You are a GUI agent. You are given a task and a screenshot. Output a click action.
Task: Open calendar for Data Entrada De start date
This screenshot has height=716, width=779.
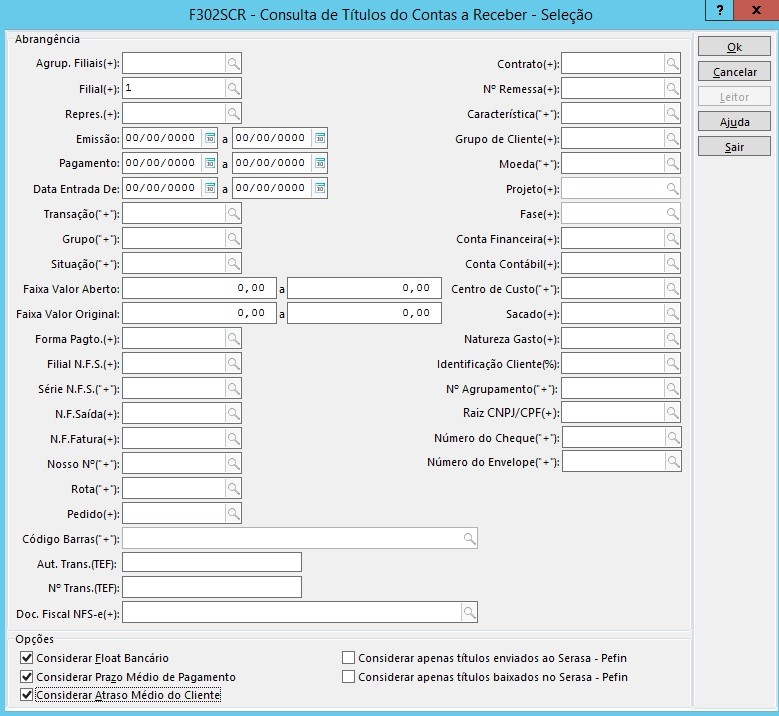point(210,188)
